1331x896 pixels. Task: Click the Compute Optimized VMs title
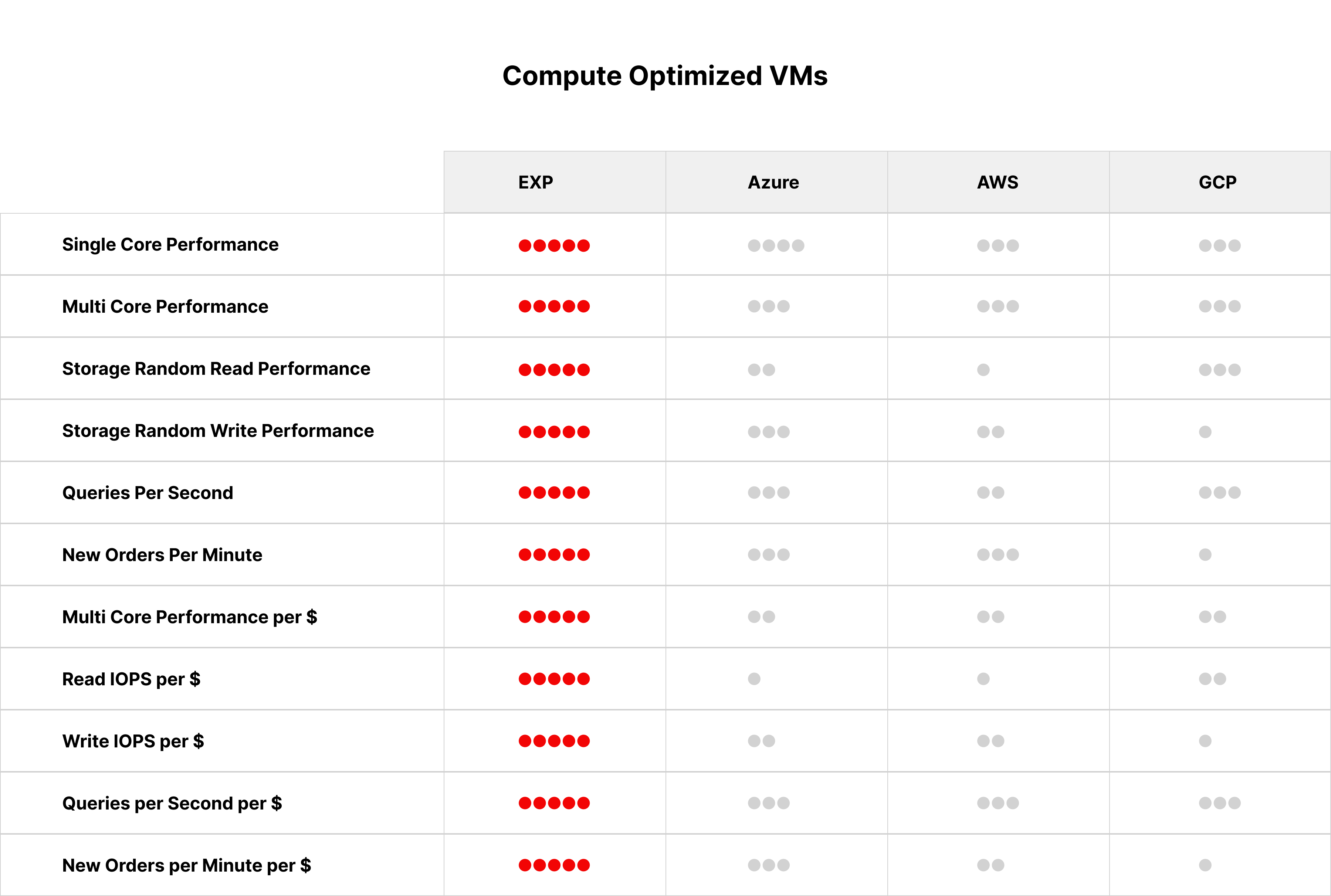click(665, 76)
